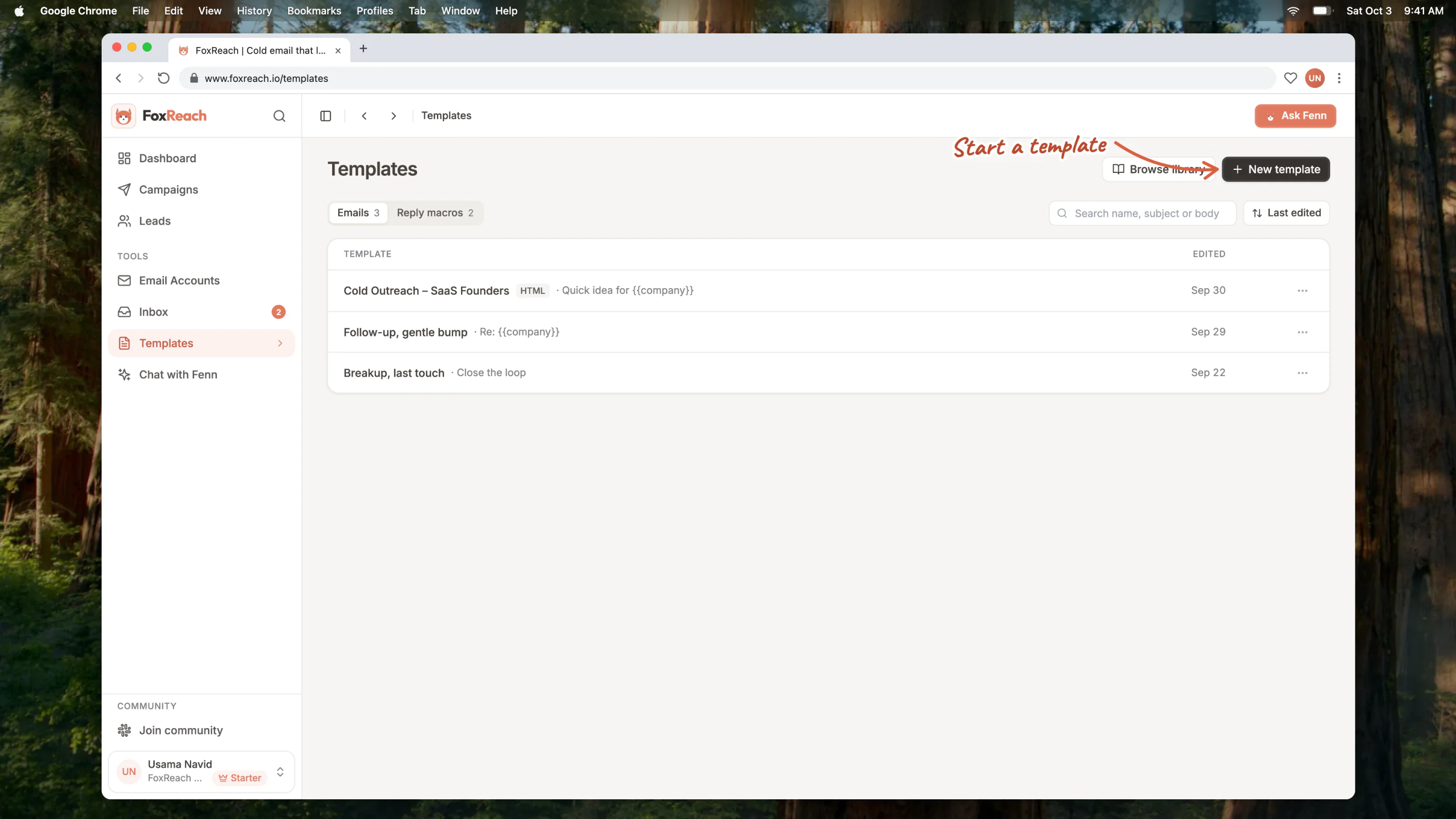Focus the template search field

click(1143, 213)
